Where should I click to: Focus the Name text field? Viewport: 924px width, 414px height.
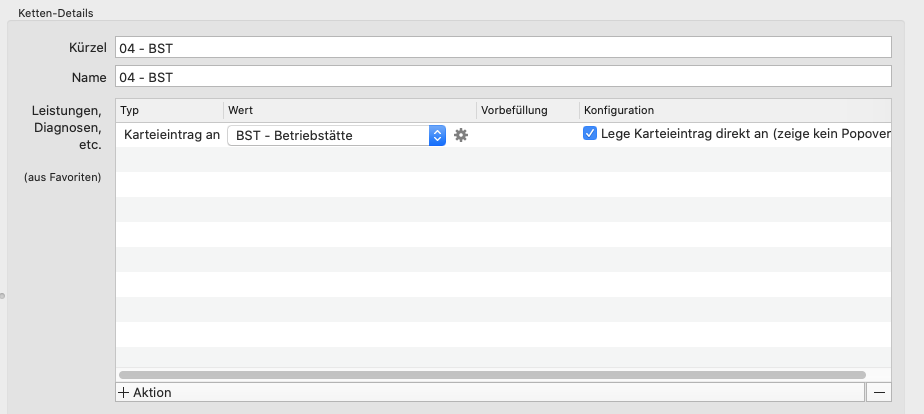tap(503, 76)
